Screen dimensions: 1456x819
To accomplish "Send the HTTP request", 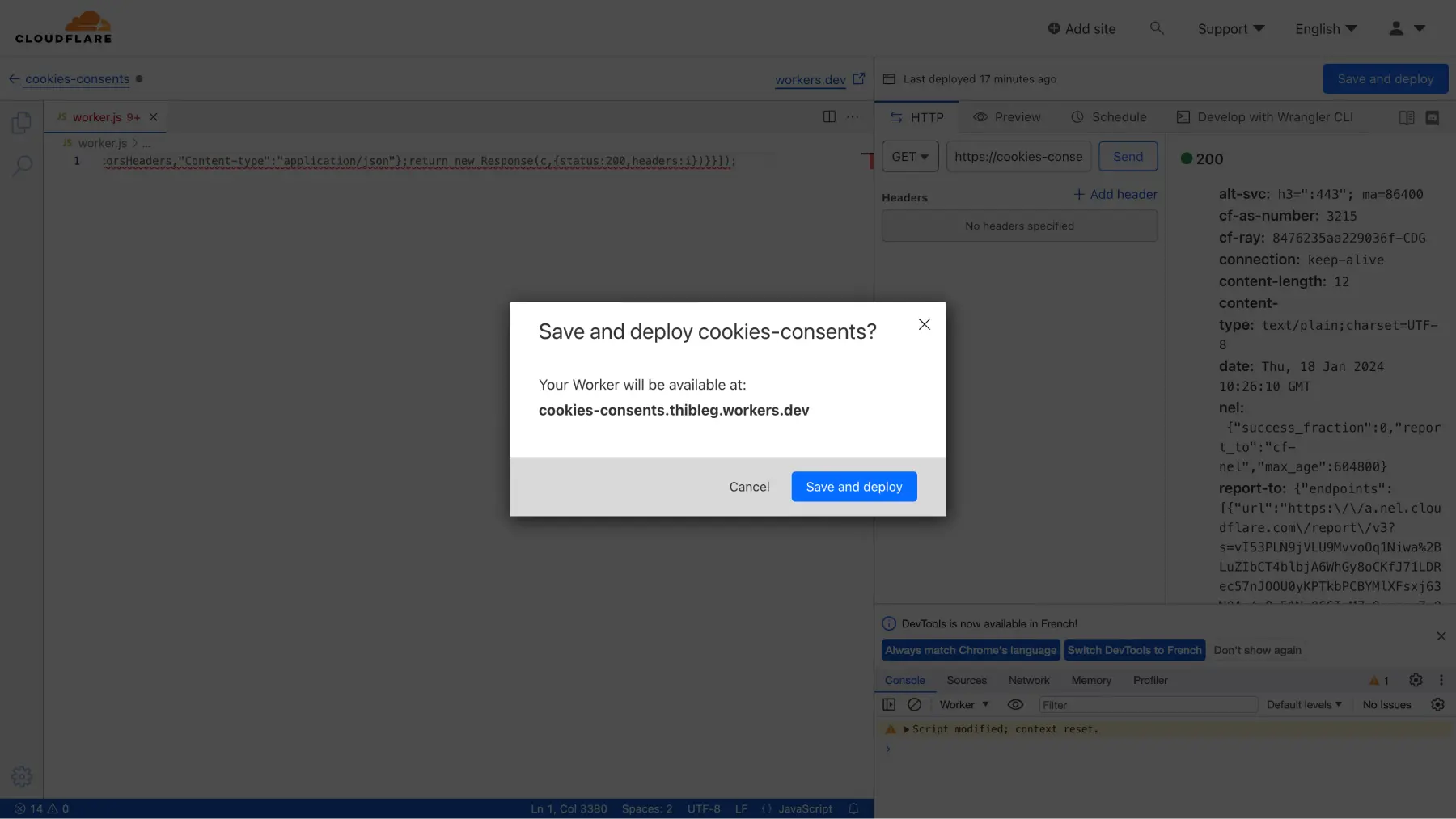I will tap(1128, 157).
